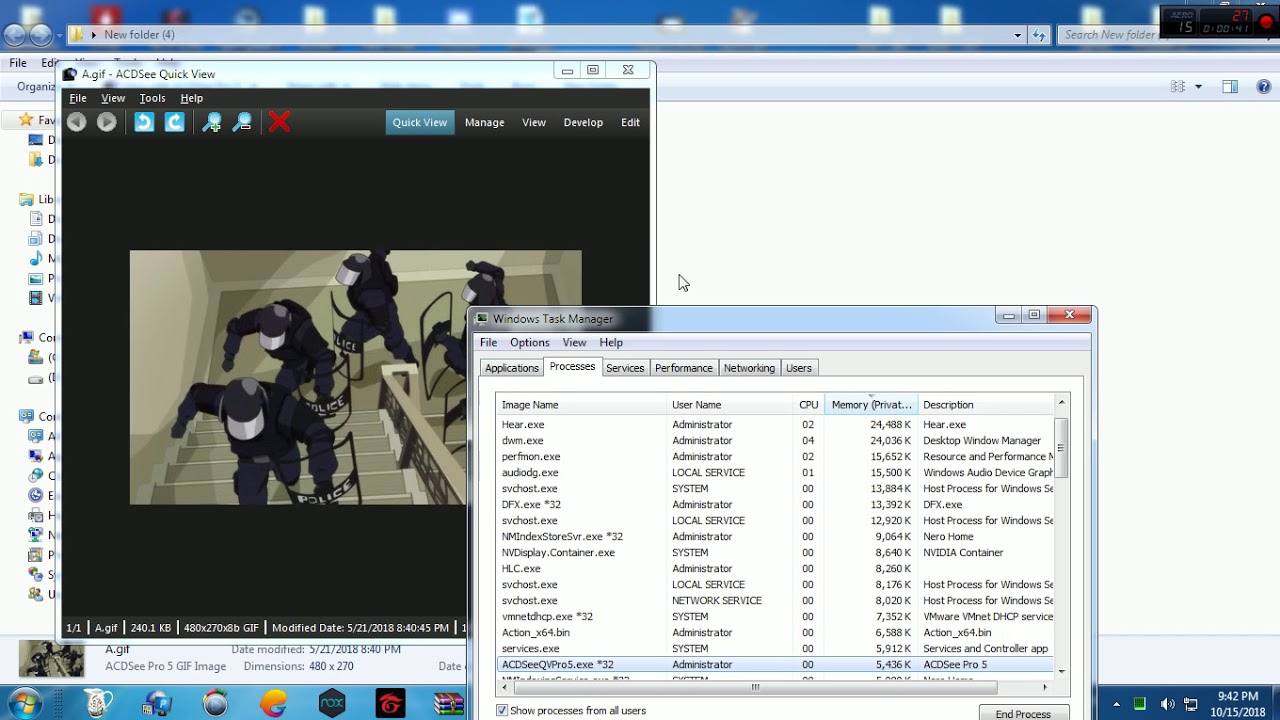
Task: Select the Quick View mode button
Action: (420, 122)
